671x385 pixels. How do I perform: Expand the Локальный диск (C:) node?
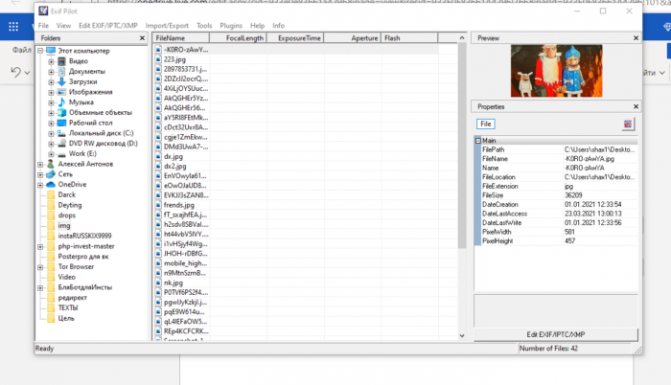51,133
